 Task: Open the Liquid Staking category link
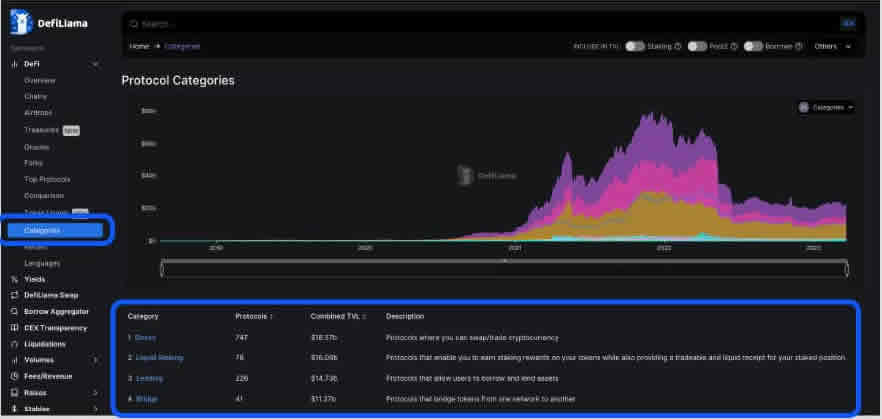click(160, 357)
